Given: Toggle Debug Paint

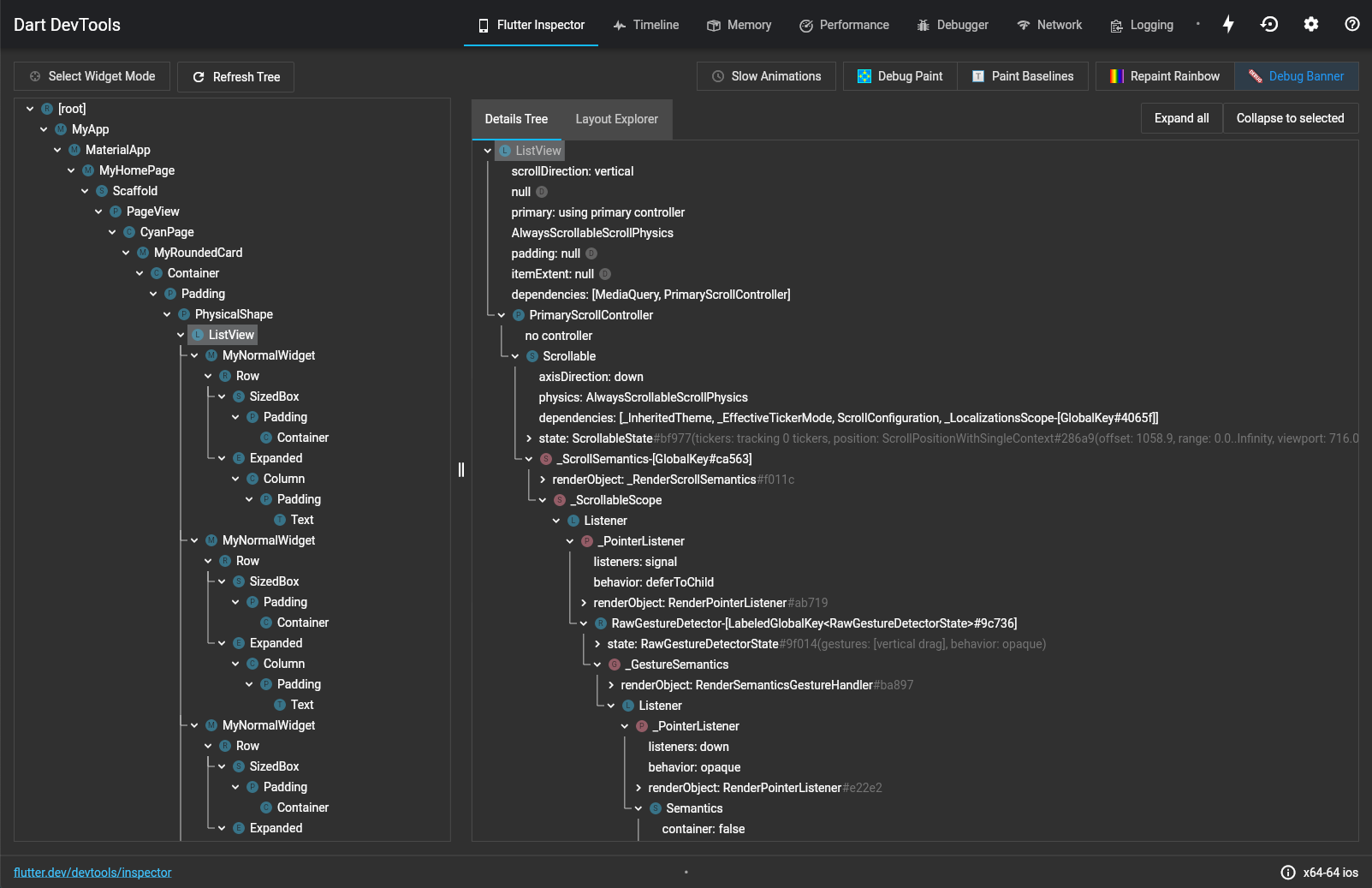Looking at the screenshot, I should 900,76.
